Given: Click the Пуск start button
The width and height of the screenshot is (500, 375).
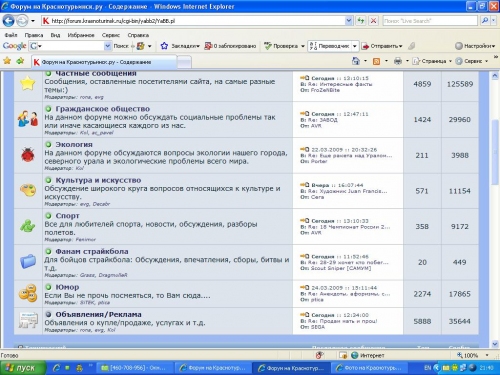Looking at the screenshot, I should point(23,368).
